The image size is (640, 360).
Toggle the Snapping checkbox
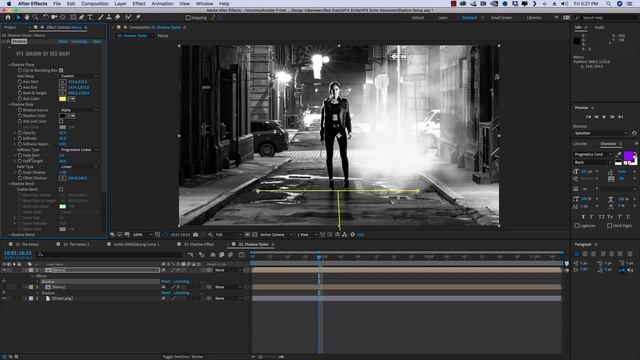coord(188,18)
